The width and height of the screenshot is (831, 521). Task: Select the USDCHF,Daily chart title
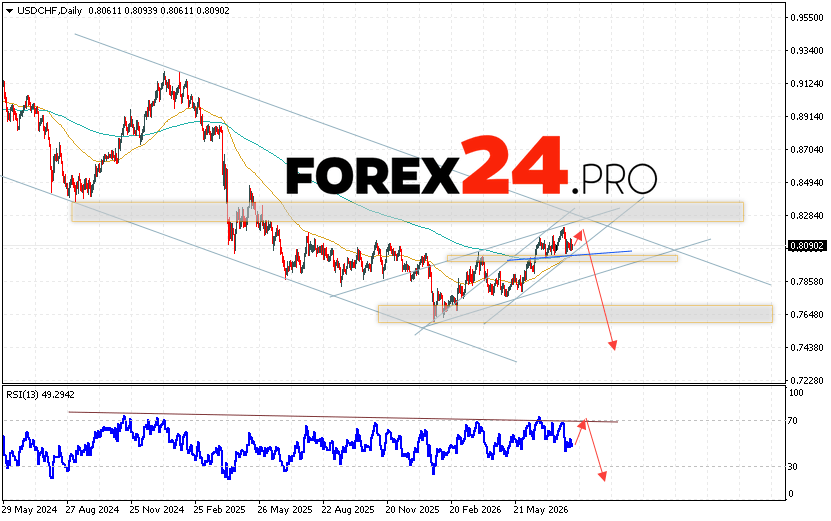[49, 11]
